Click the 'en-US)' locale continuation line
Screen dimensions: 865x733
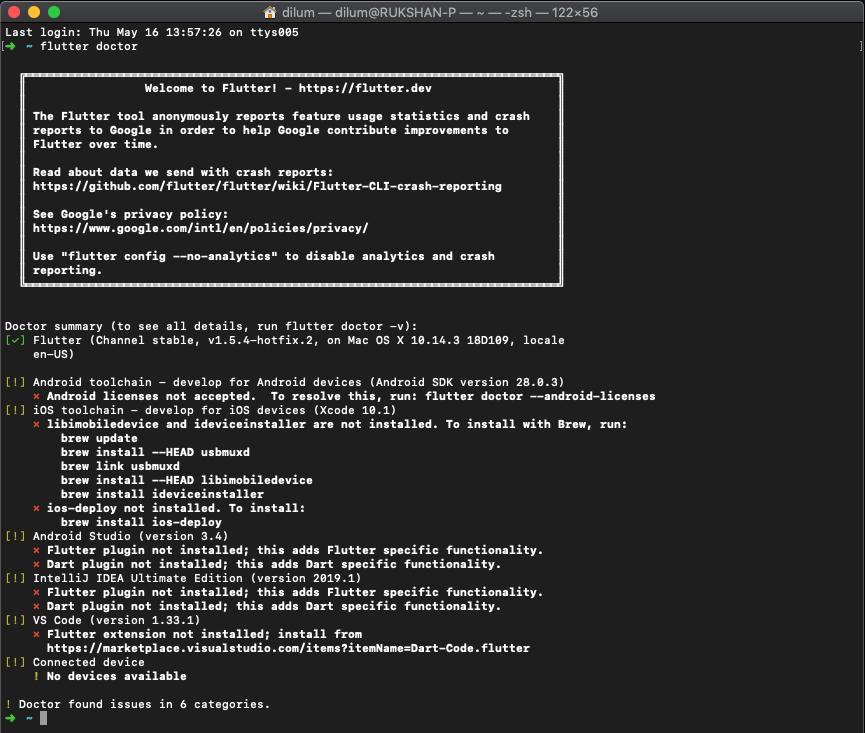point(54,354)
